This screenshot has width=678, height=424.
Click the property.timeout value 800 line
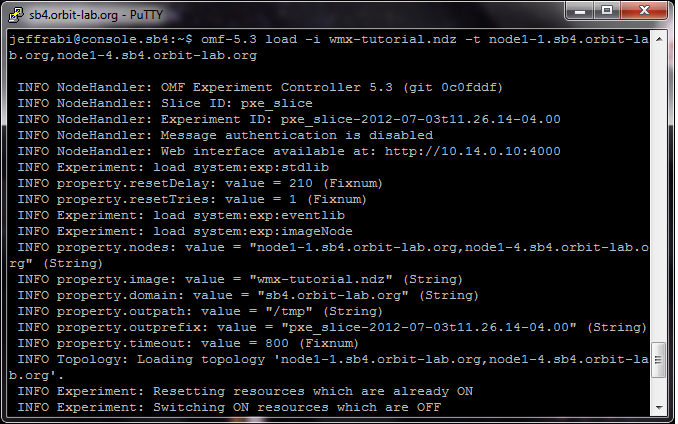pos(188,344)
